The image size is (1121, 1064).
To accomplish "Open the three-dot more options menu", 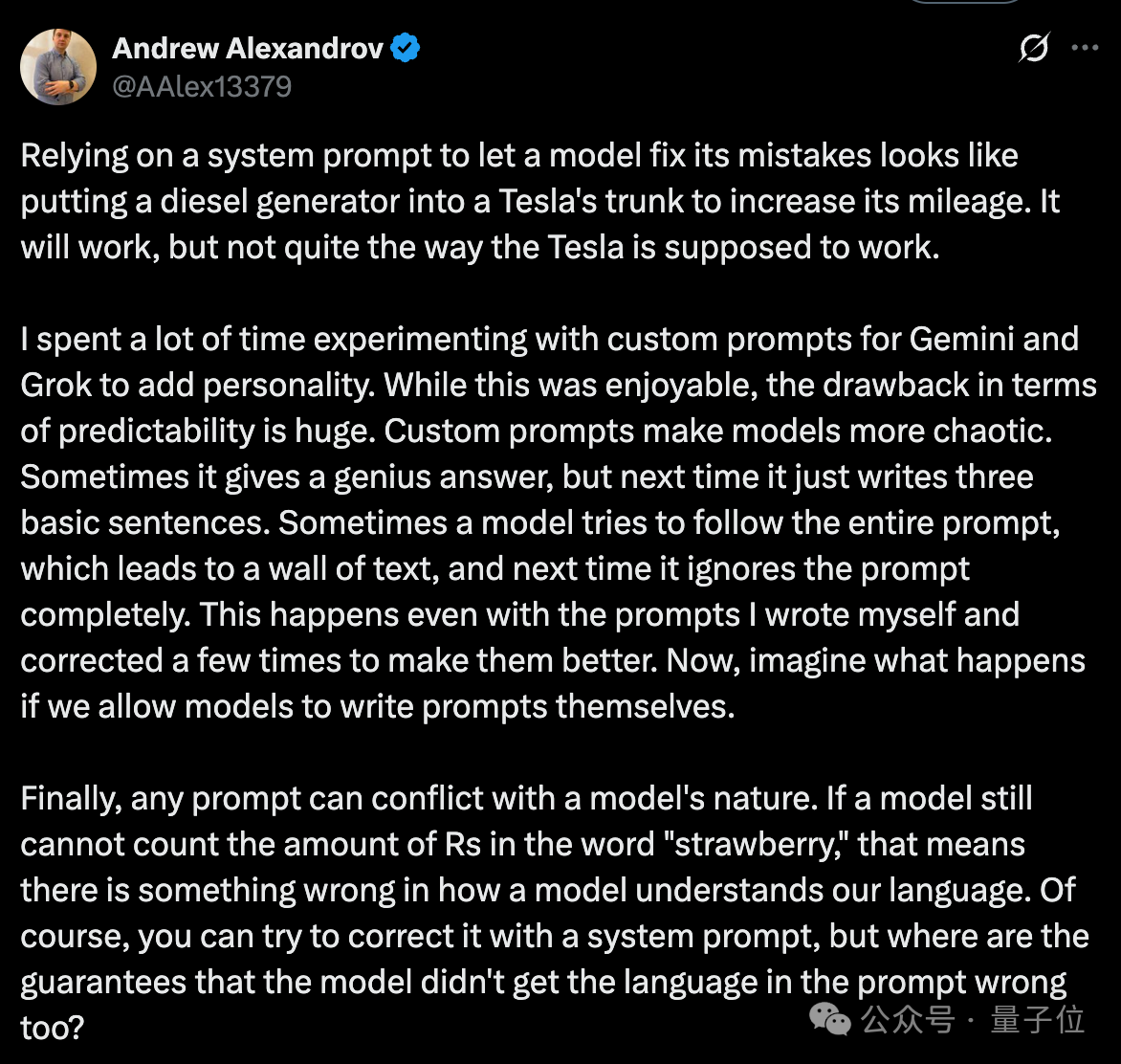I will (1085, 48).
